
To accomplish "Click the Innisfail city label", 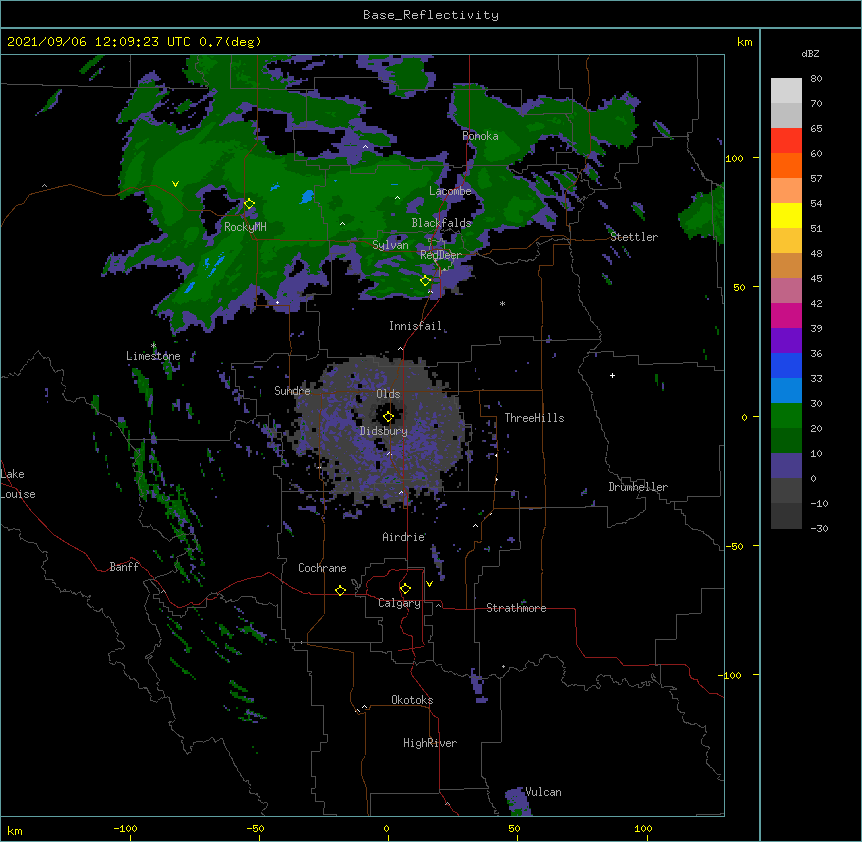I will pyautogui.click(x=415, y=326).
